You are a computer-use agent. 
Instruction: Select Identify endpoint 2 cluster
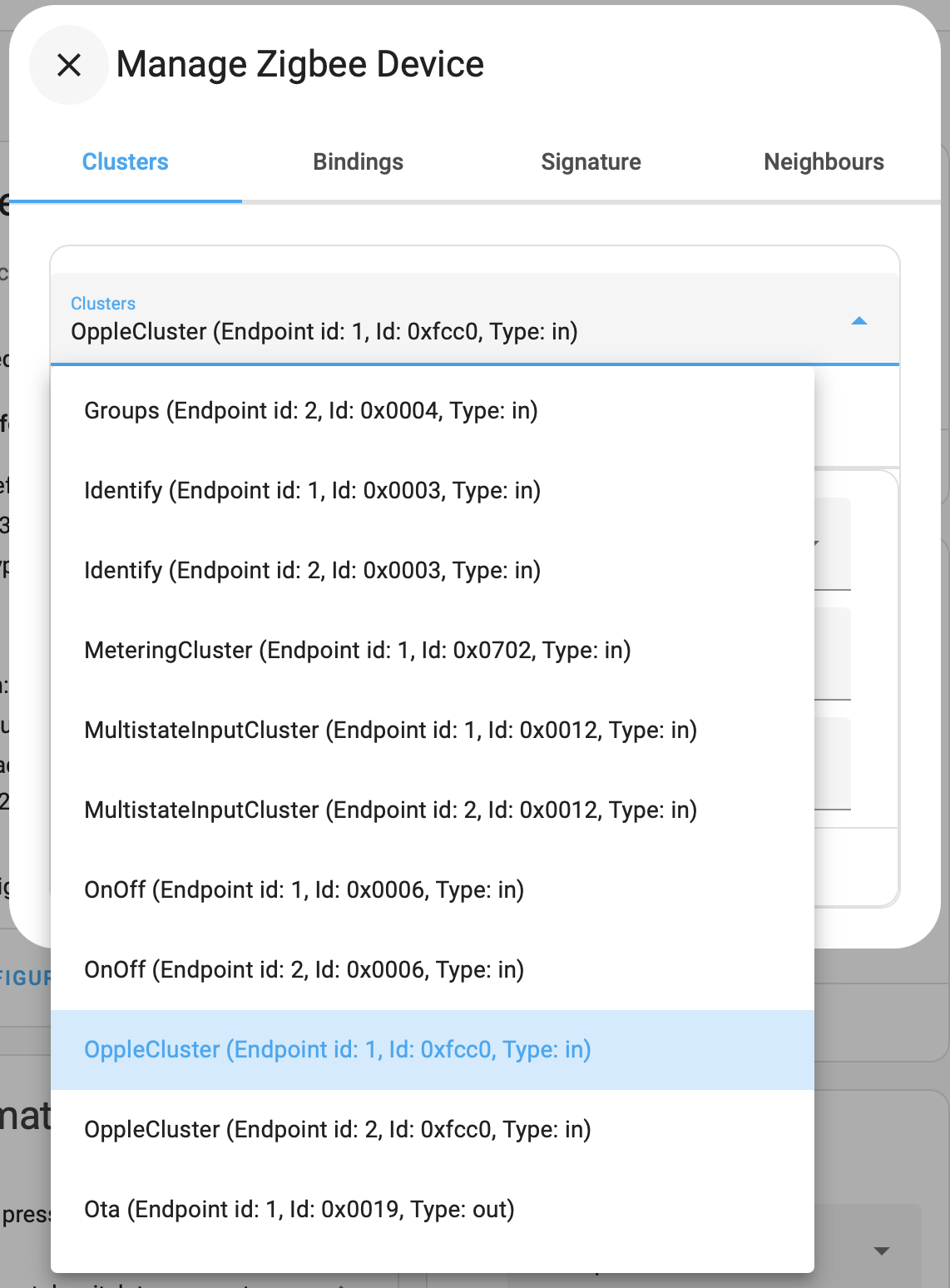(x=433, y=571)
